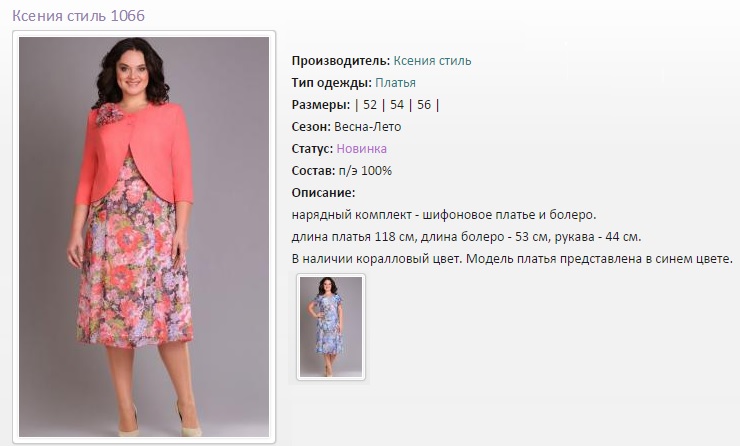Click the 'Тип одежды:' label
The image size is (740, 446).
332,83
